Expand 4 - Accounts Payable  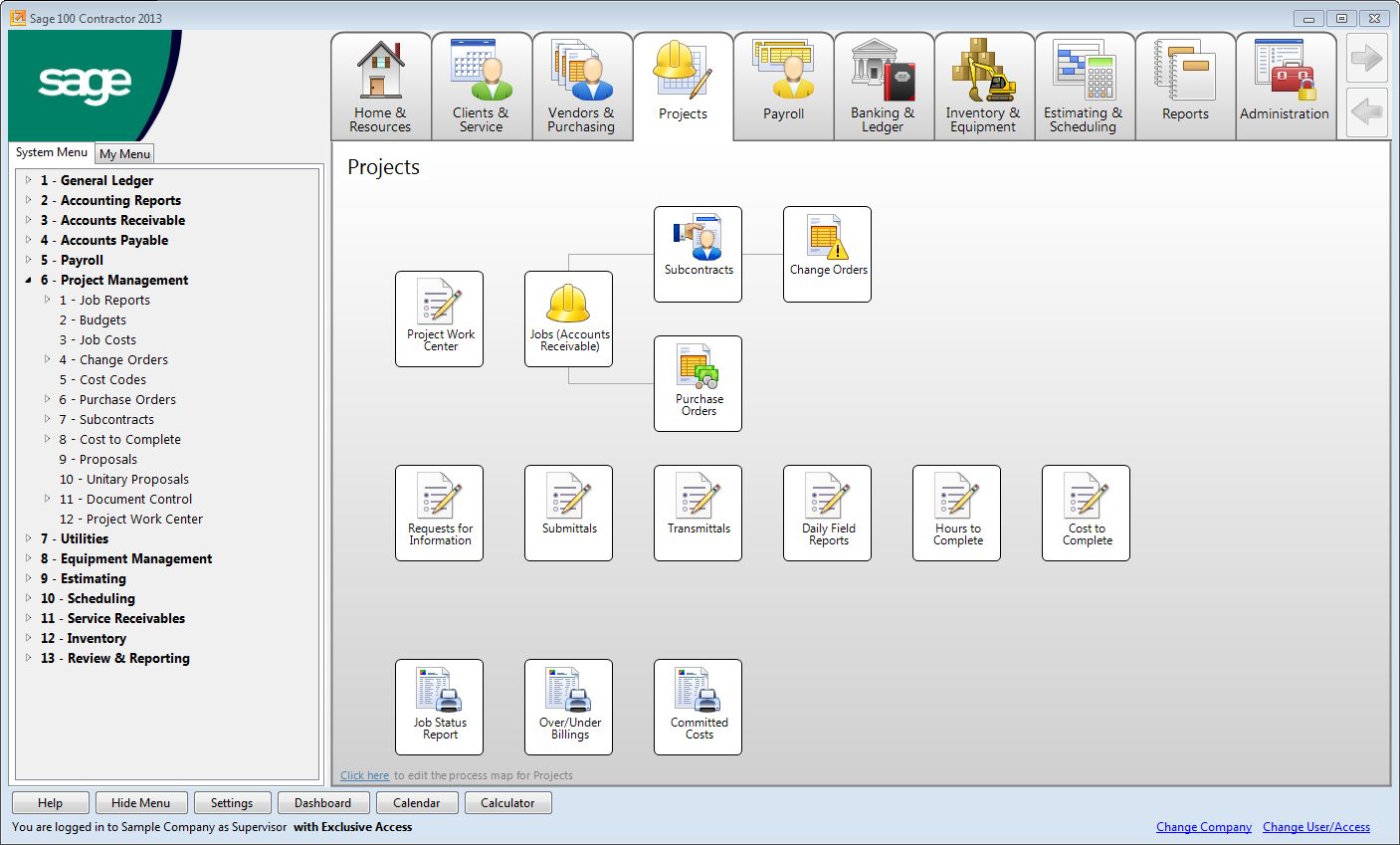point(29,240)
